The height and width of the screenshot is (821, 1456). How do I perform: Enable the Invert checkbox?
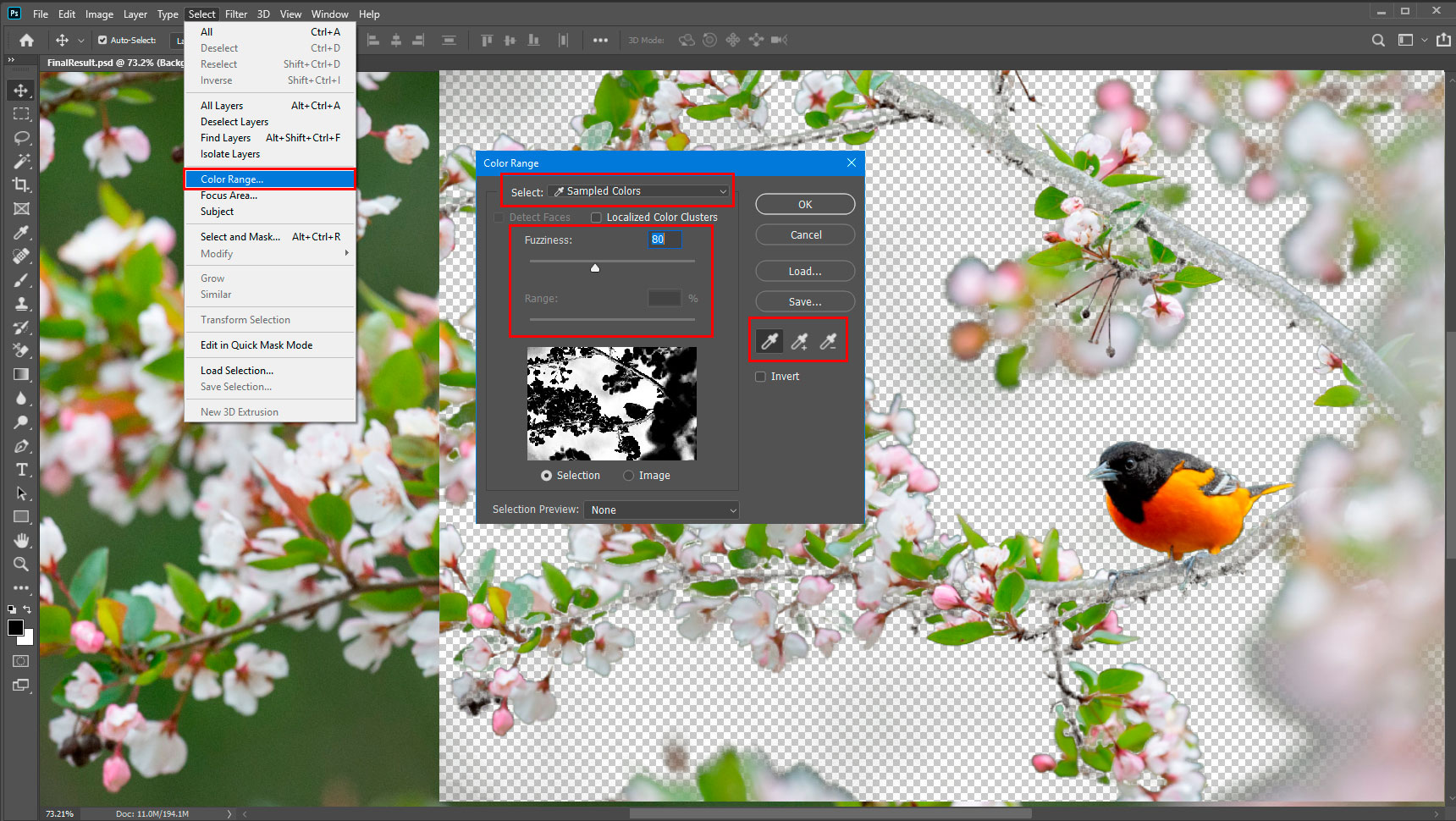(760, 377)
